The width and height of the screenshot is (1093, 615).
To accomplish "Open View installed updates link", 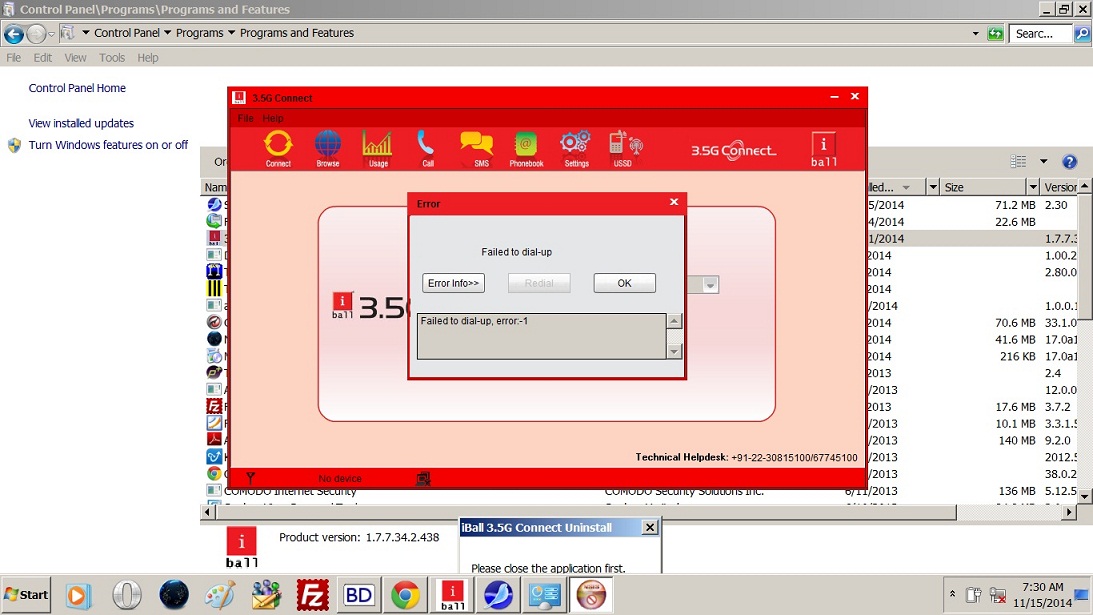I will pyautogui.click(x=81, y=123).
